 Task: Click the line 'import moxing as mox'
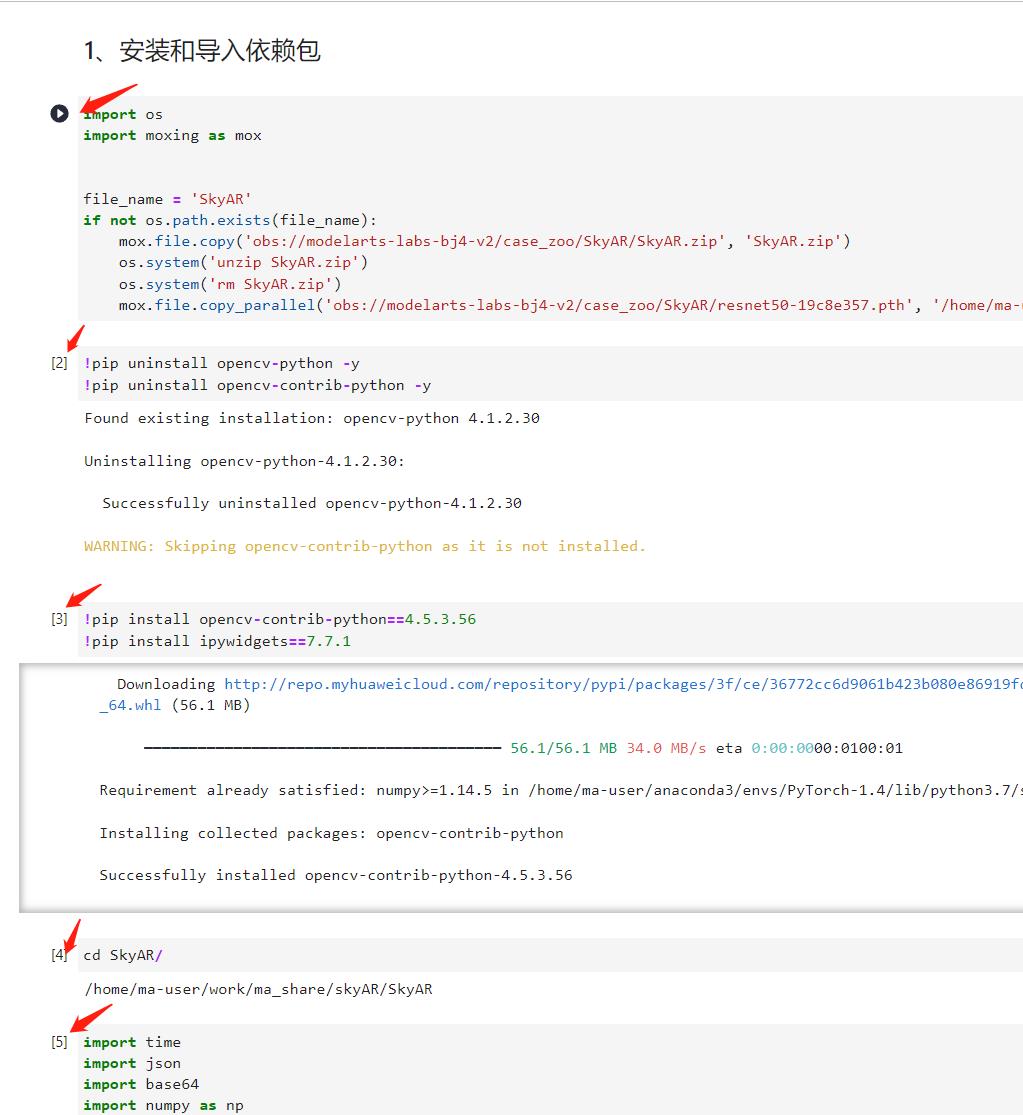tap(173, 136)
